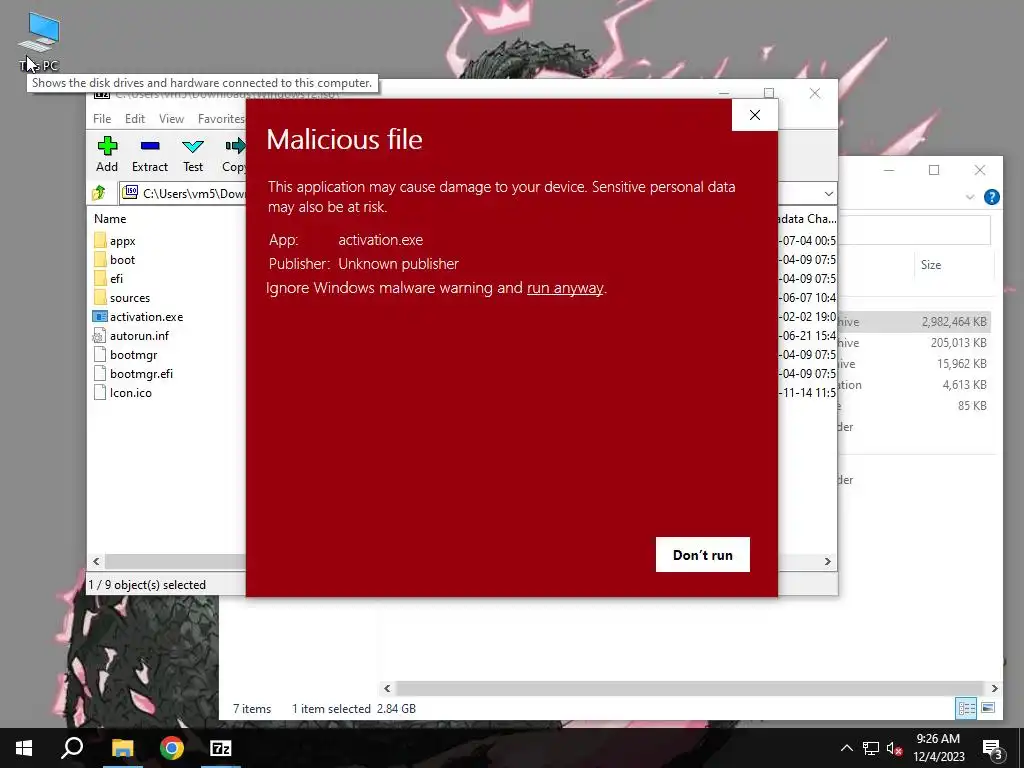
Task: Select the 4,613 KB row in Explorer
Action: 914,384
